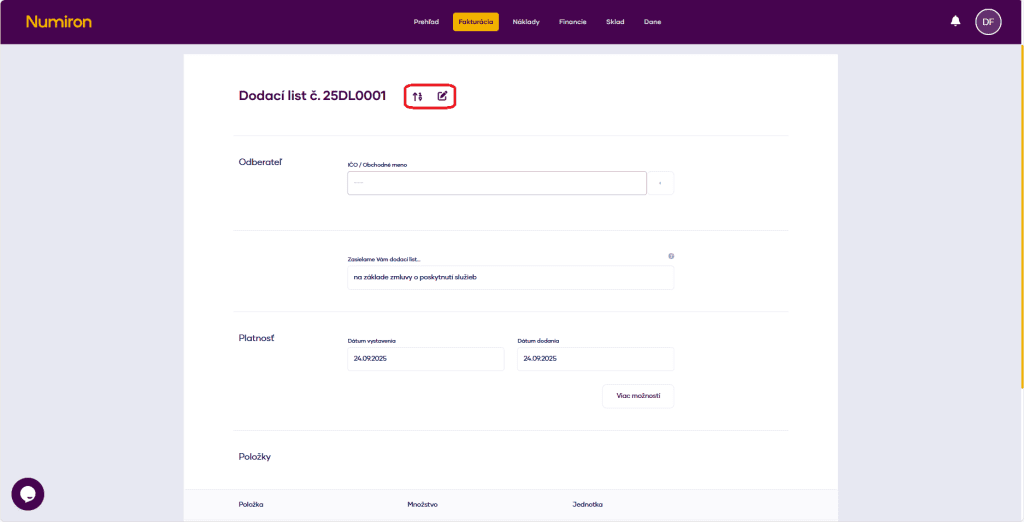Viewport: 1024px width, 522px height.
Task: Open the chat support widget
Action: pyautogui.click(x=28, y=494)
